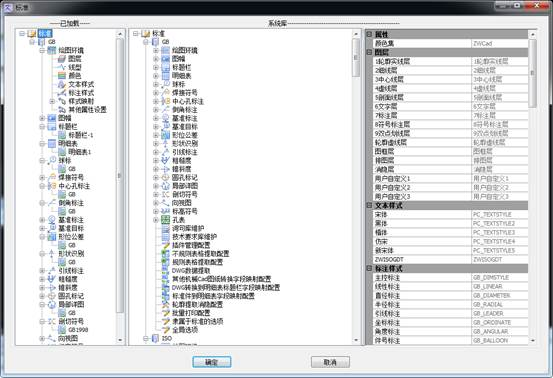
Task: Click 不规则表格提取配置 icon
Action: (165, 254)
